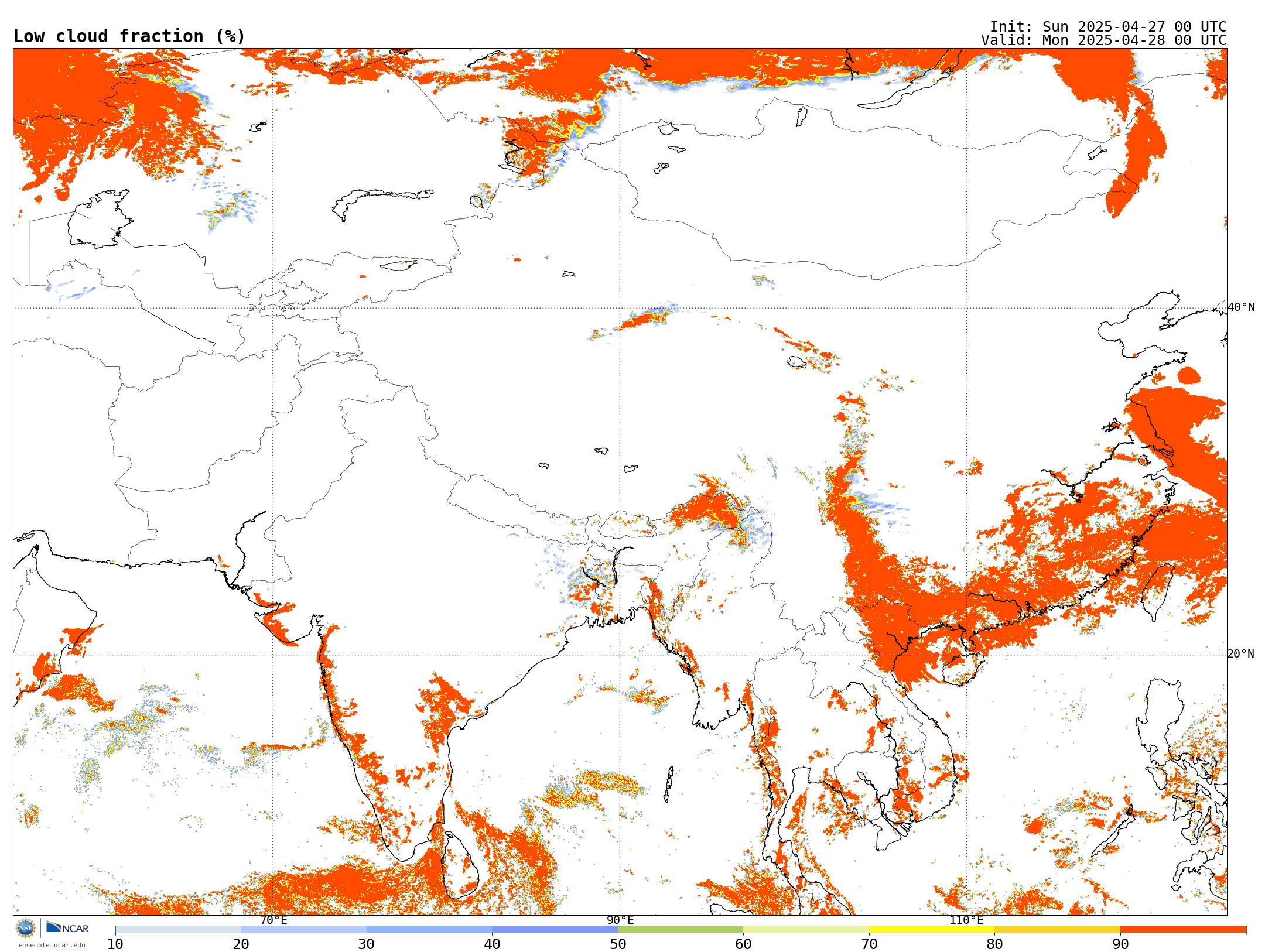Click the 'Low cloud fraction (%)' title
The height and width of the screenshot is (952, 1265).
[129, 36]
